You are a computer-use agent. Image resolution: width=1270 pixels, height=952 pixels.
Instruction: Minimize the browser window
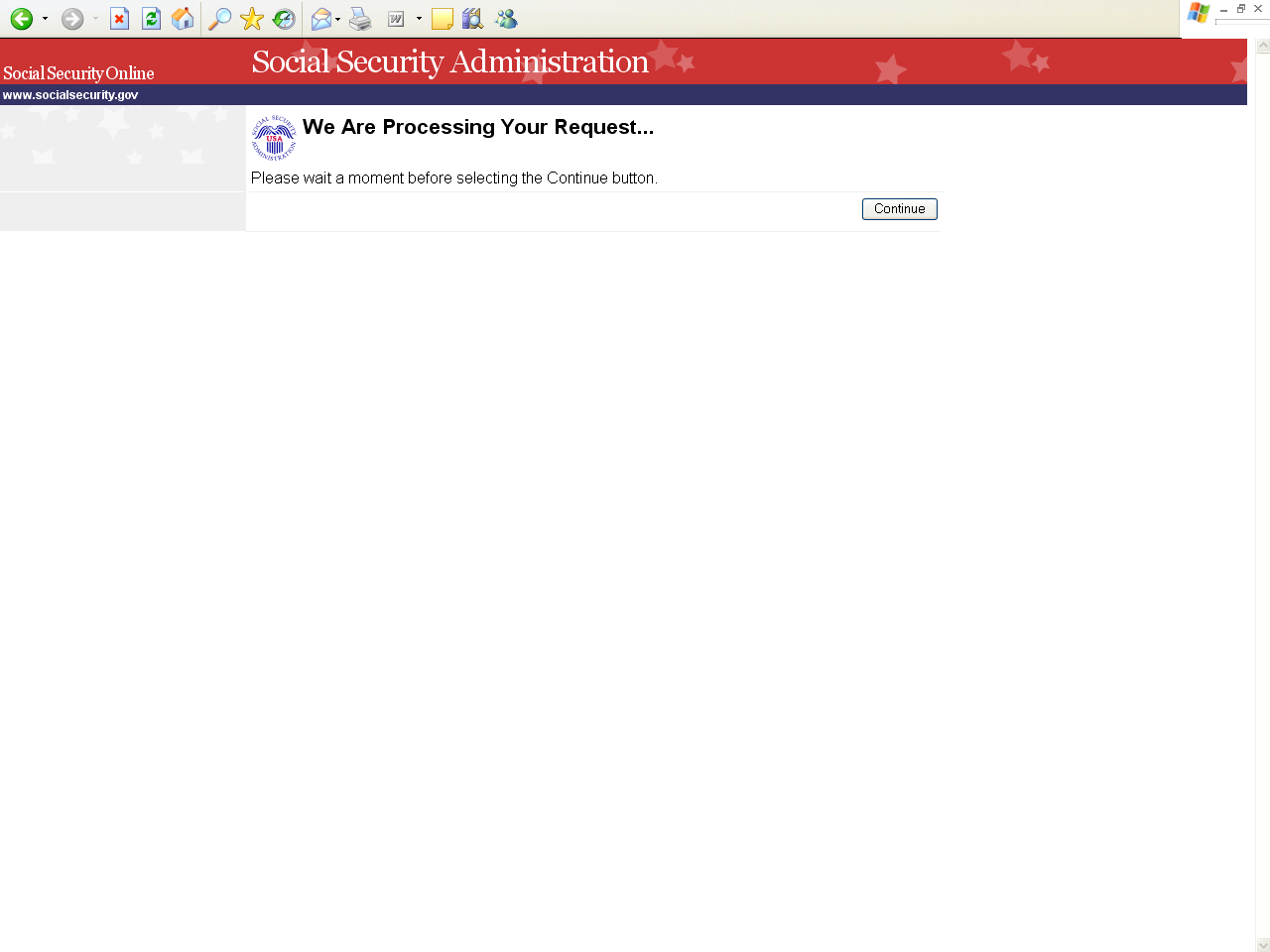point(1223,9)
